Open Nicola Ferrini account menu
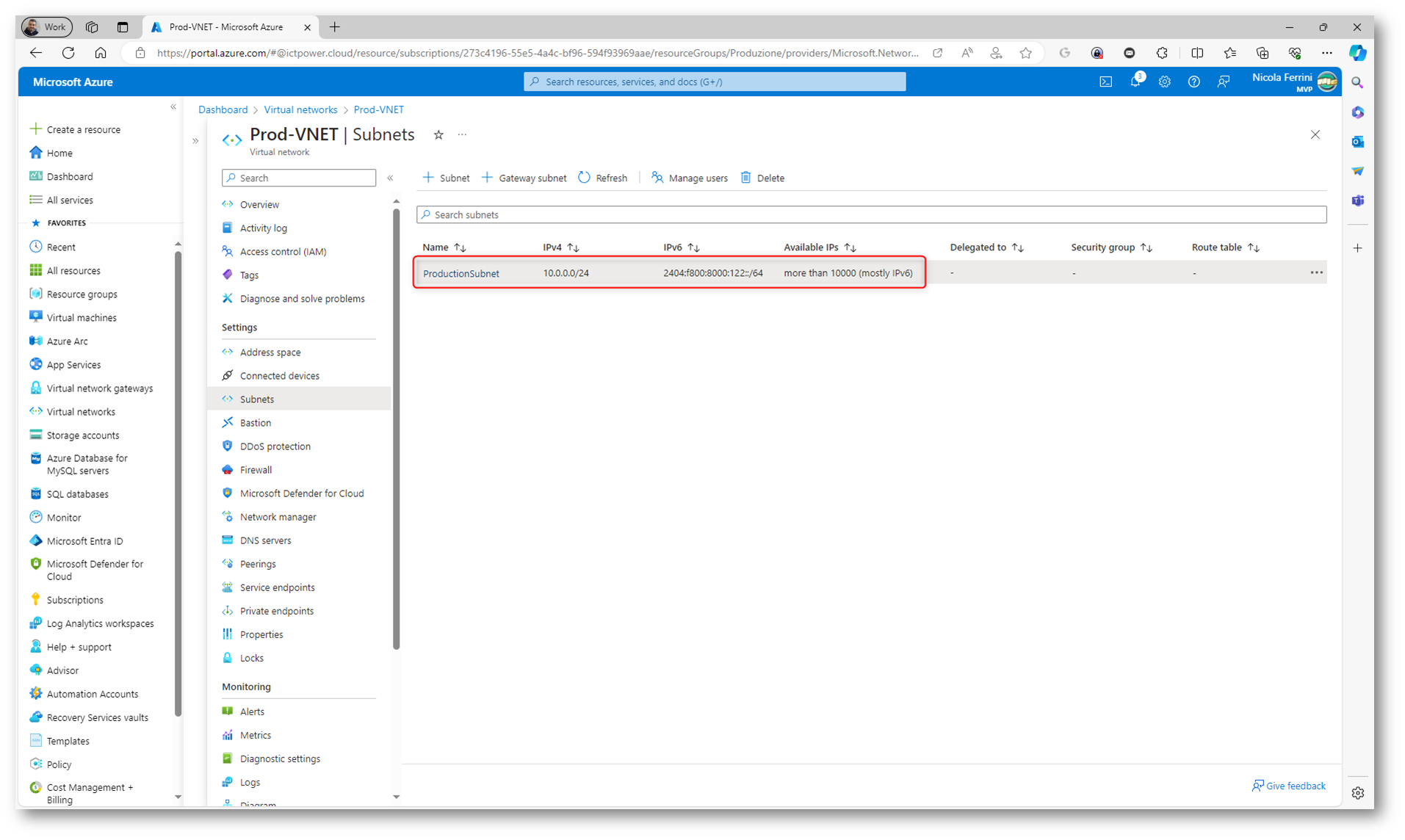Viewport: 1405px width, 840px height. pyautogui.click(x=1294, y=82)
